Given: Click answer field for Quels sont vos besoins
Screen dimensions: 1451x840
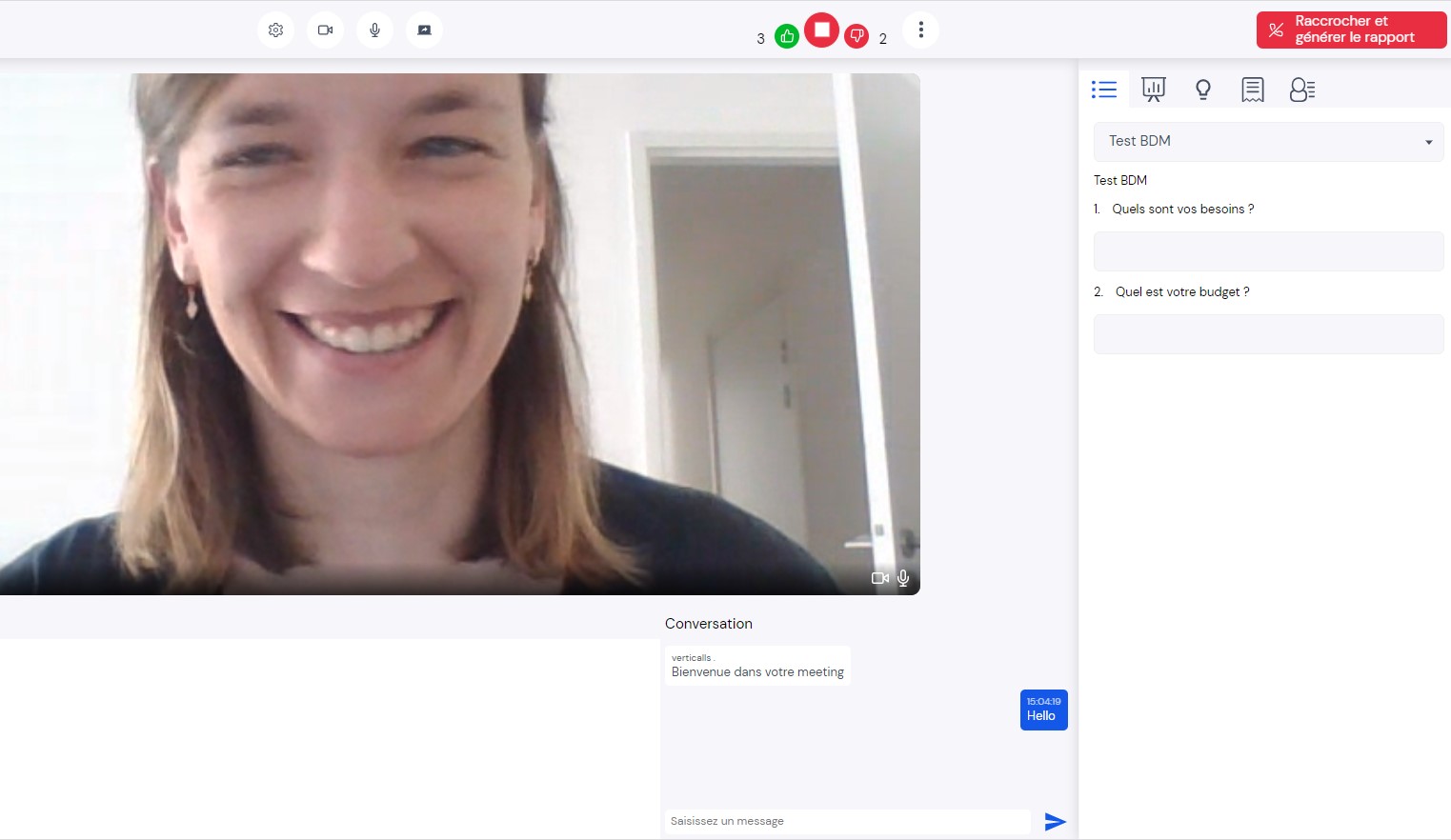Looking at the screenshot, I should pos(1268,251).
